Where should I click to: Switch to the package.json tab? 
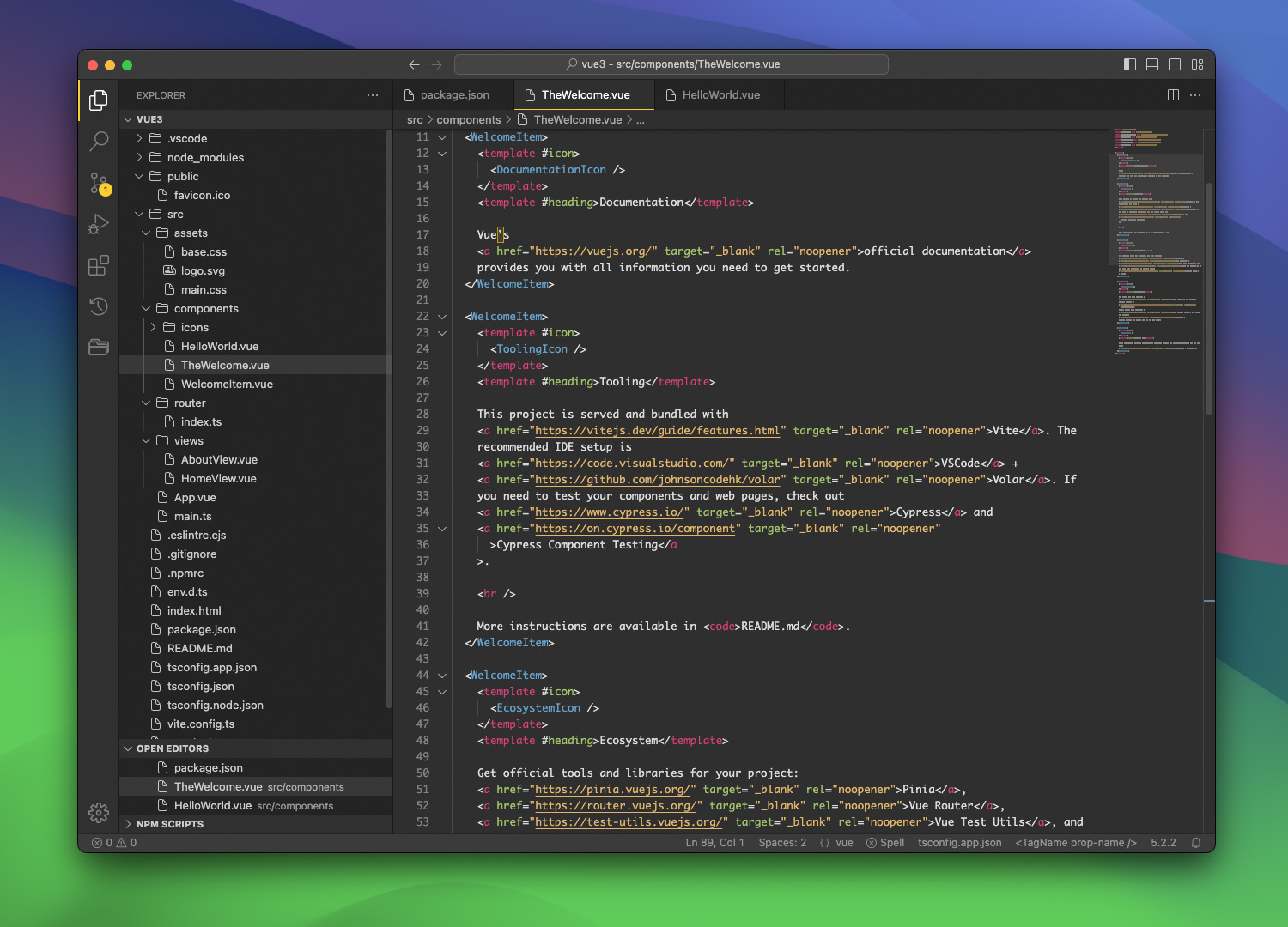[453, 94]
